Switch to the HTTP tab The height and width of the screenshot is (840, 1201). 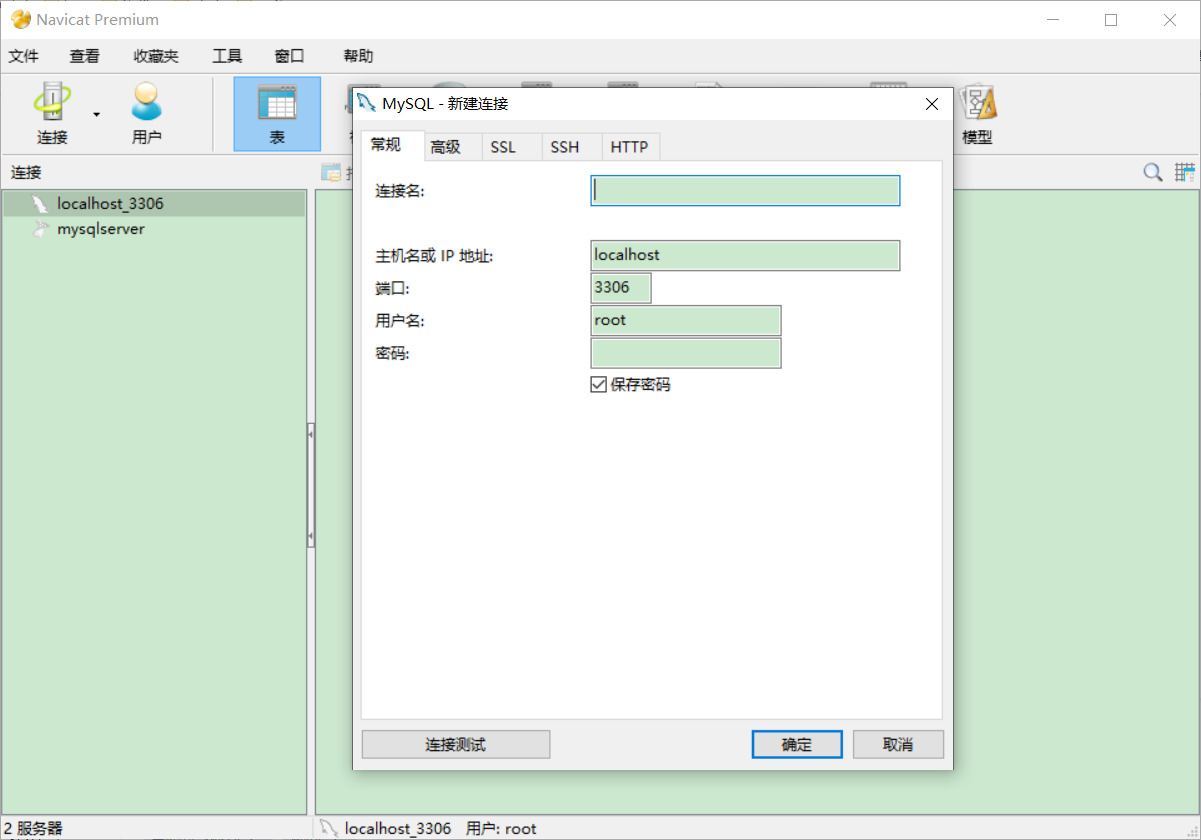[630, 147]
